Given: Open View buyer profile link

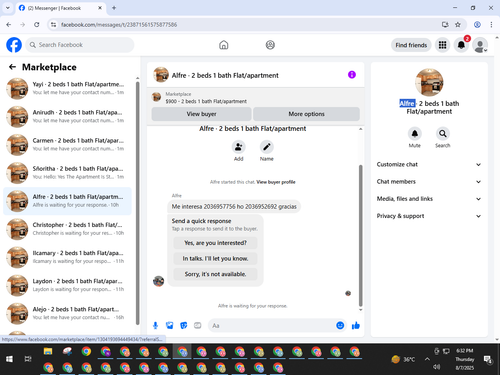Looking at the screenshot, I should (276, 182).
